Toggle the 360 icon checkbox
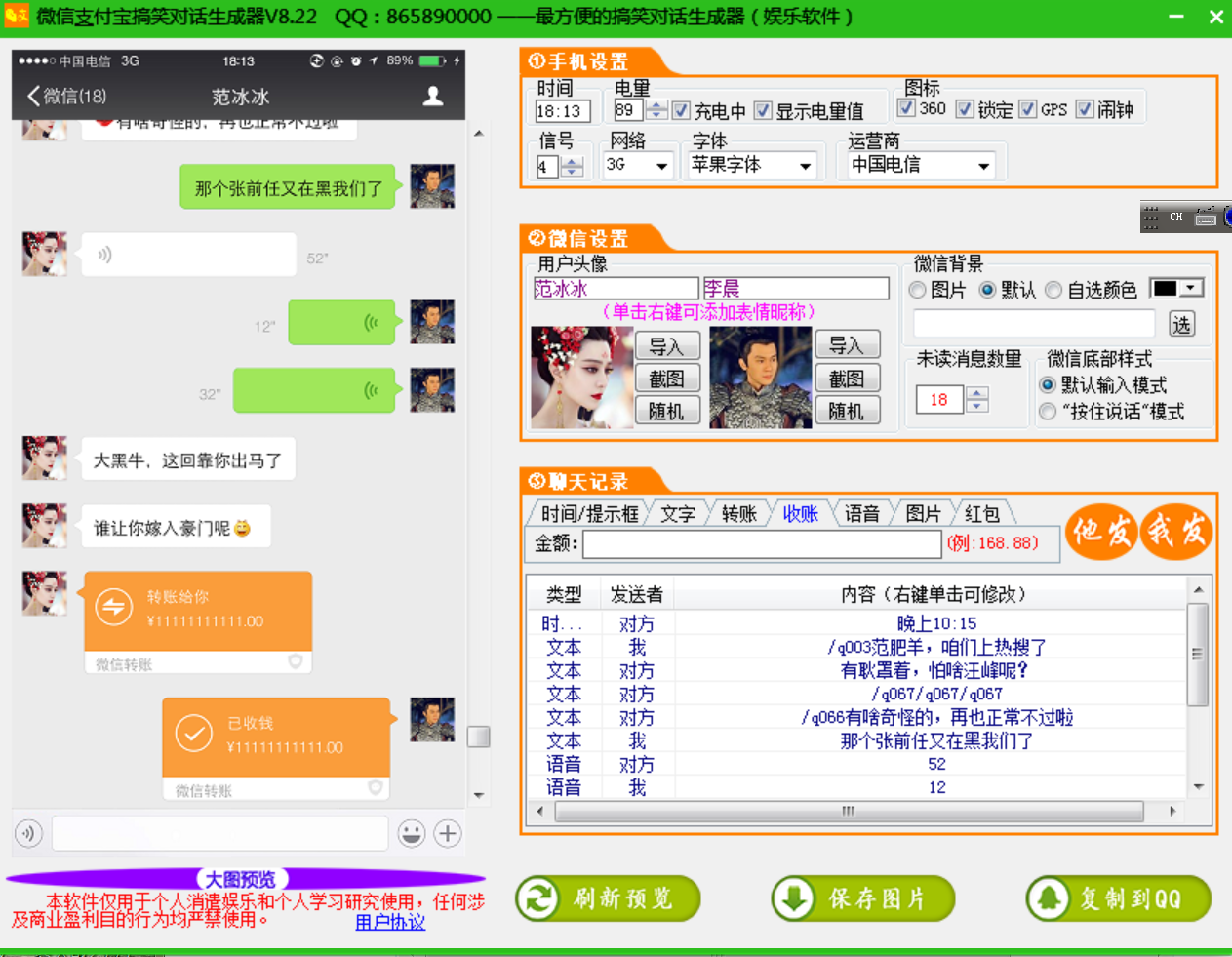 [x=906, y=108]
